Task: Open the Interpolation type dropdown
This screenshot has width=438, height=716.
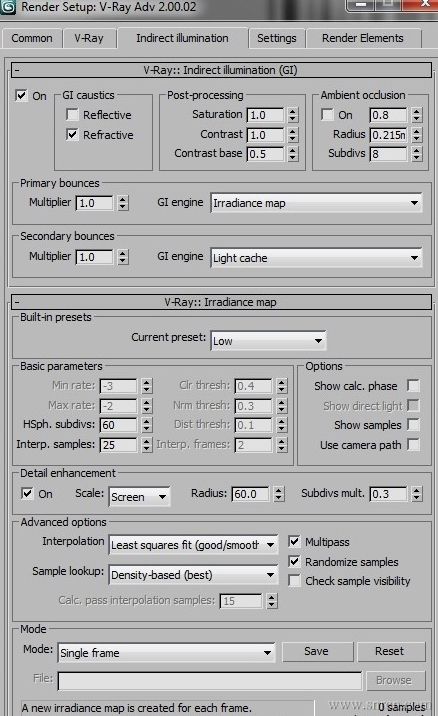Action: pyautogui.click(x=193, y=545)
